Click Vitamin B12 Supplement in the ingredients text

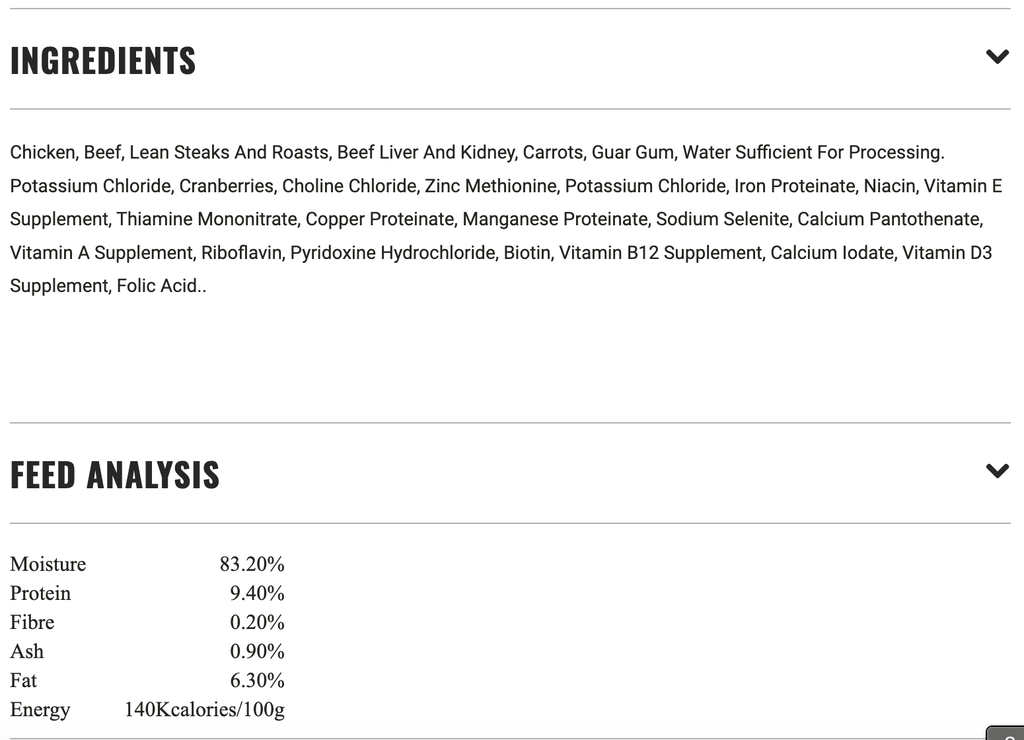tap(660, 252)
